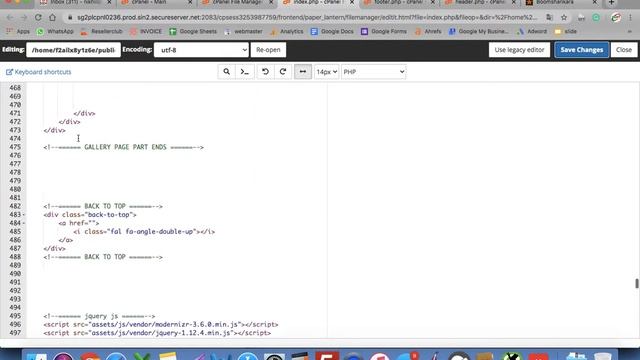Screen dimensions: 640x360
Task: Open Resellerclub bookmark
Action: 101,31
